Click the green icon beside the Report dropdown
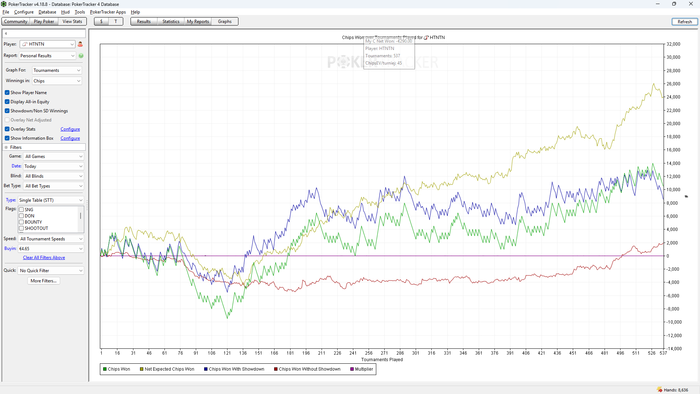This screenshot has height=394, width=700. 81,56
